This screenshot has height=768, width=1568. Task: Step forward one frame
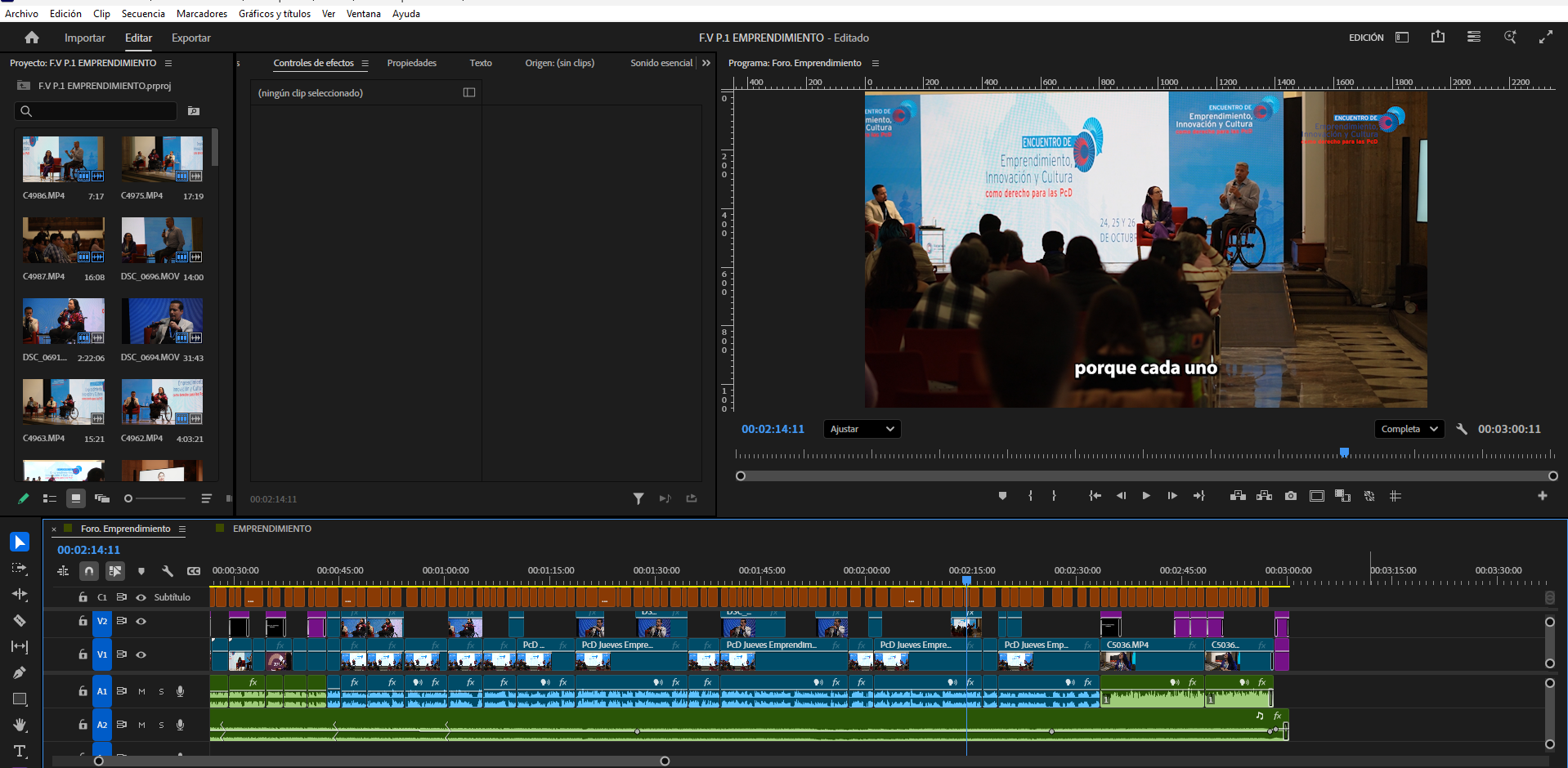pyautogui.click(x=1172, y=496)
